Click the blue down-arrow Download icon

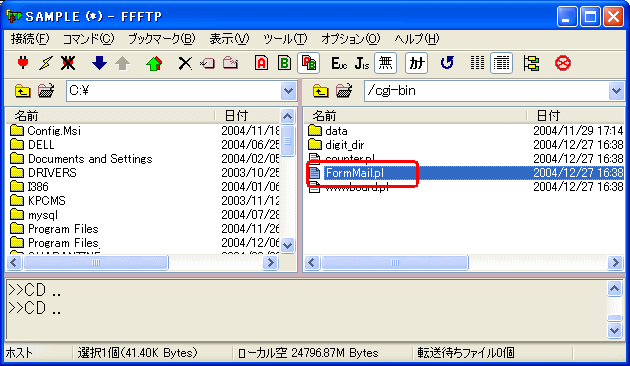coord(99,63)
